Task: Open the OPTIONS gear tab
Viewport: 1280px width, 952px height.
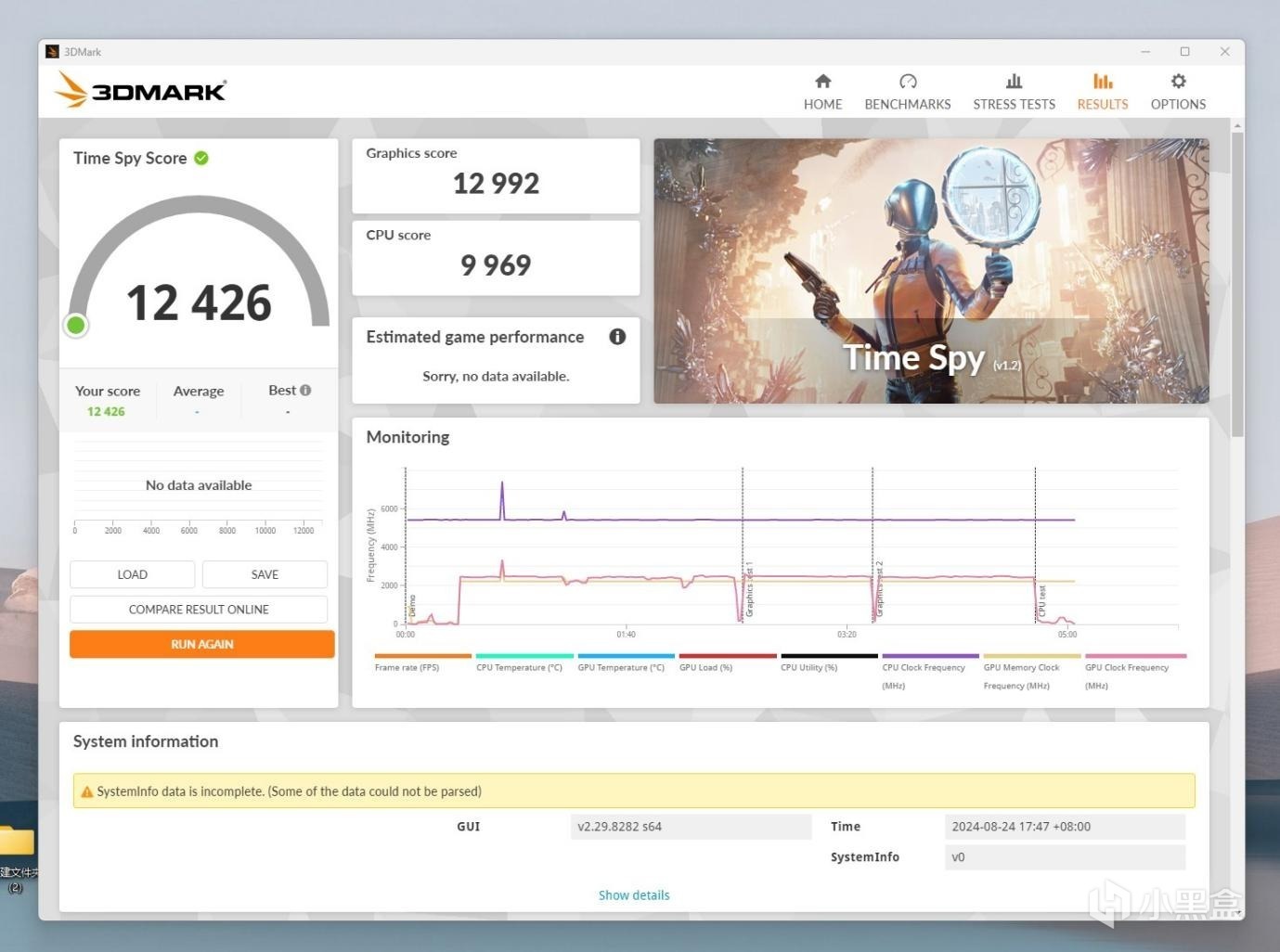Action: point(1178,92)
